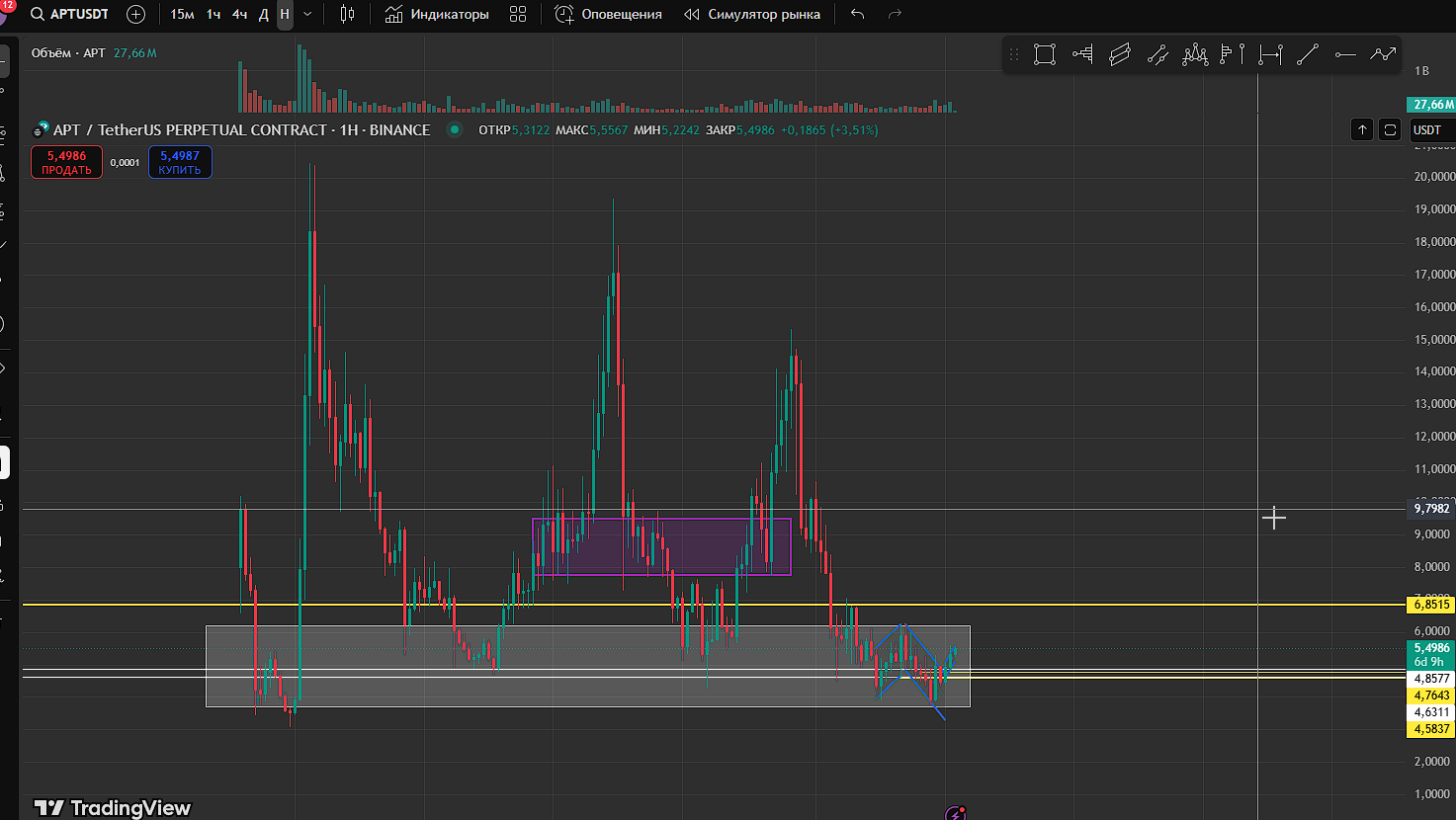The width and height of the screenshot is (1456, 820).
Task: Open the USDT currency dropdown
Action: click(1427, 129)
